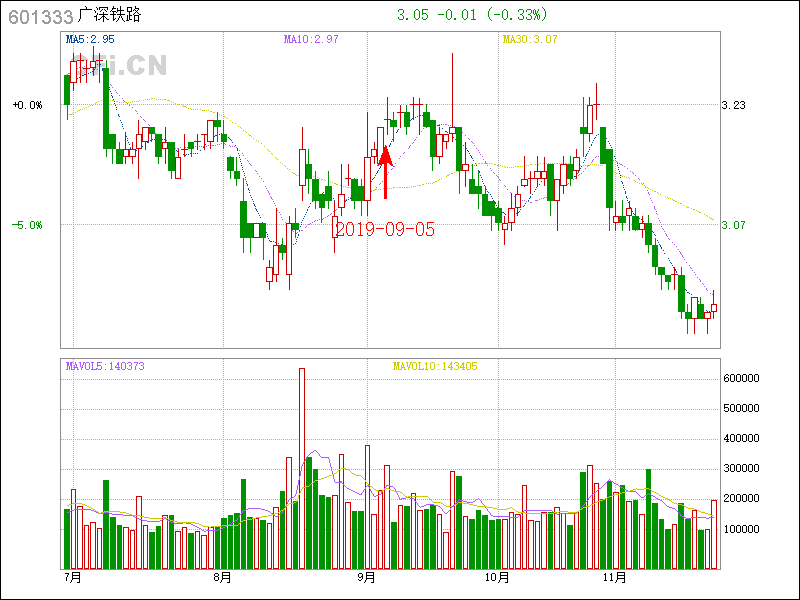Jump to 8月 on the time axis

(x=222, y=578)
